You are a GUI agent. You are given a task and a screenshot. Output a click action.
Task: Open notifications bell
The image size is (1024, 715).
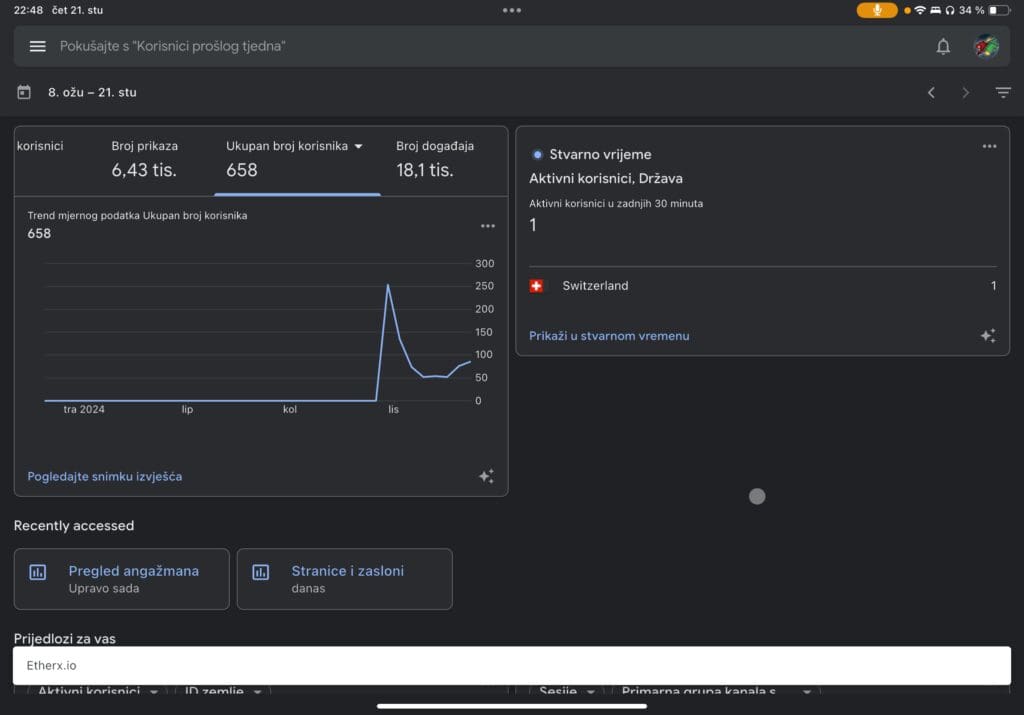click(x=943, y=46)
